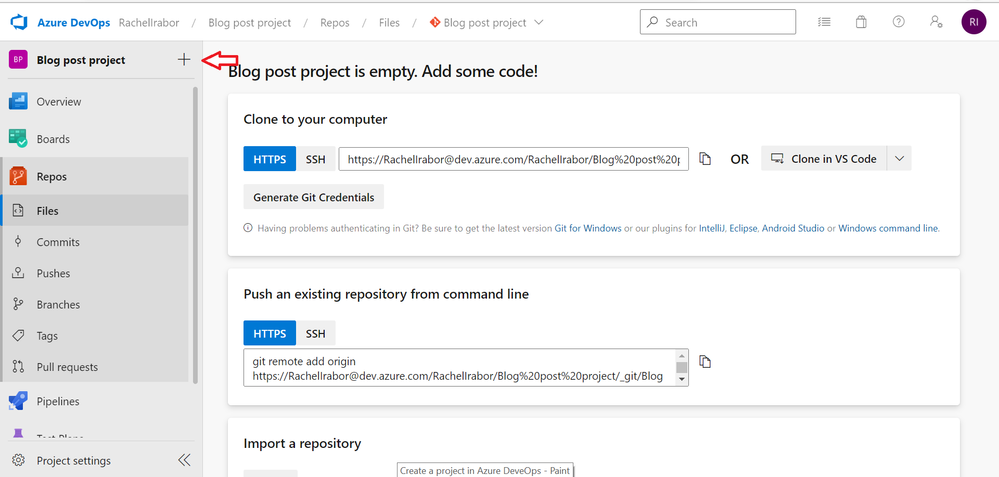The width and height of the screenshot is (999, 477).
Task: Open Git for Windows link
Action: [588, 228]
